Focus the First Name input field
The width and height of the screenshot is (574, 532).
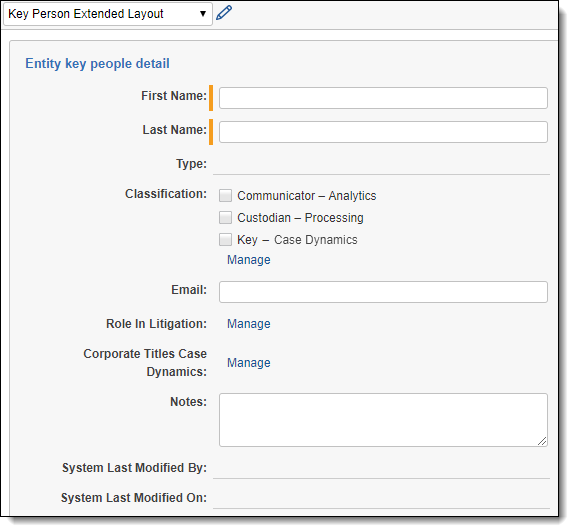point(383,98)
